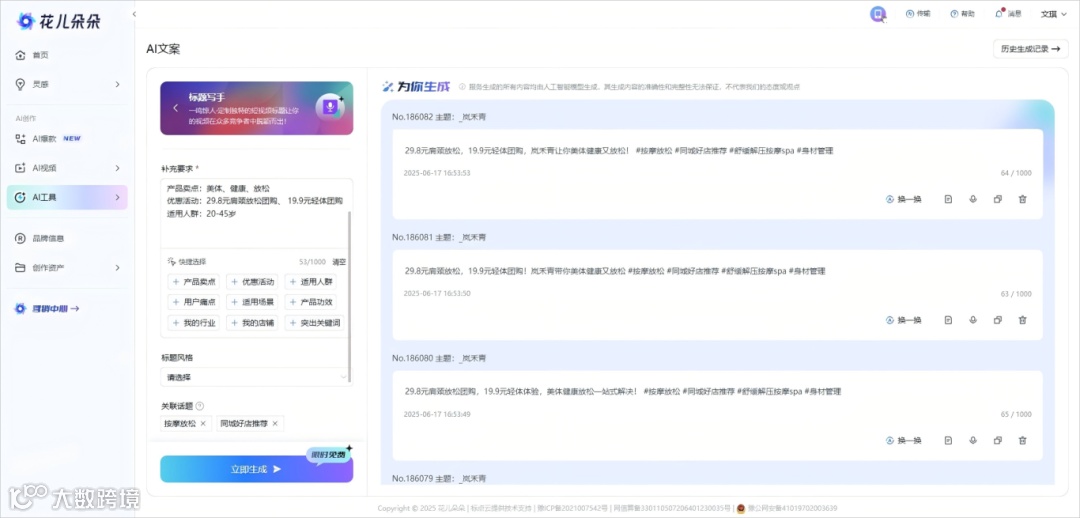Copy the text of result No.186082
This screenshot has width=1080, height=518.
click(997, 199)
